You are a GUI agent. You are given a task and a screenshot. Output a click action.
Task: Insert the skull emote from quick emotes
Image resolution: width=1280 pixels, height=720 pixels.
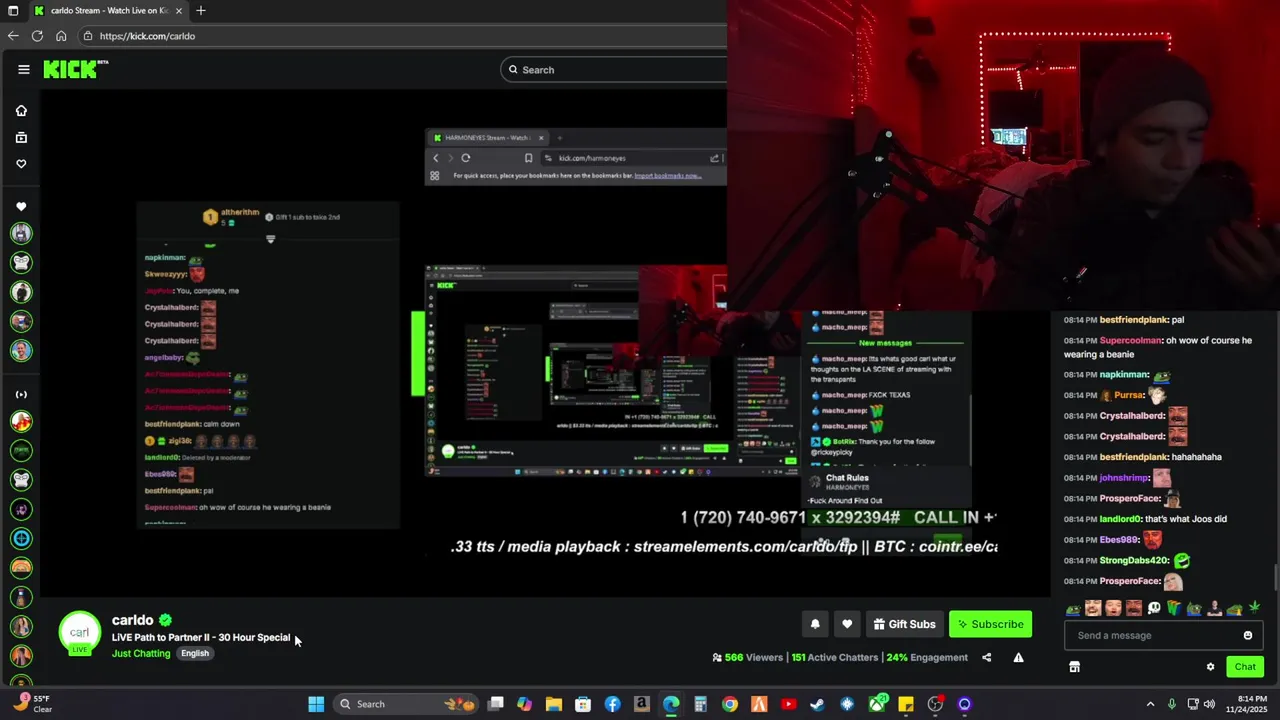1154,608
